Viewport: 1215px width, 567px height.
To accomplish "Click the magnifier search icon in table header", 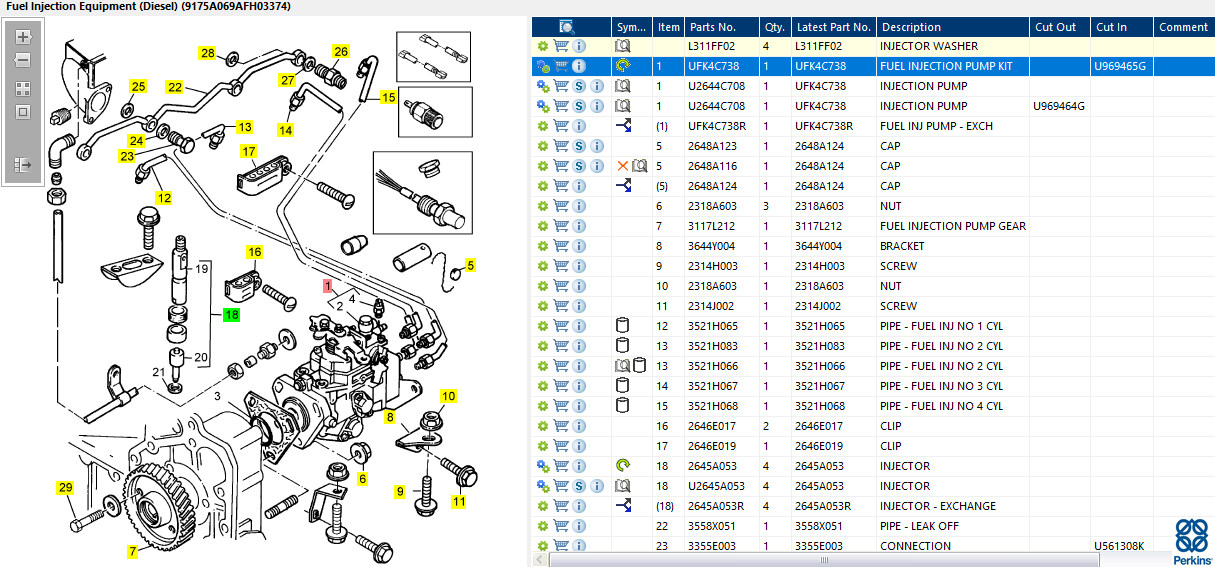I will click(567, 27).
